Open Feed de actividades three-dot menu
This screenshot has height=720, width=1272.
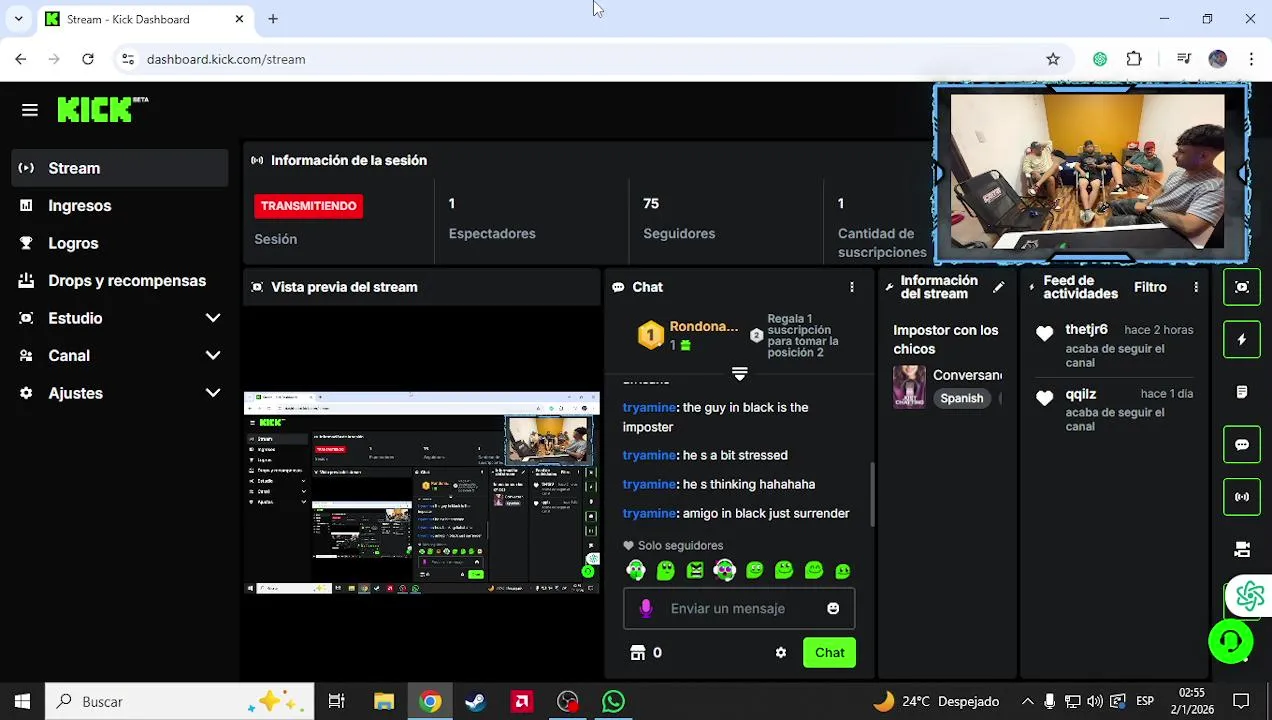1196,287
